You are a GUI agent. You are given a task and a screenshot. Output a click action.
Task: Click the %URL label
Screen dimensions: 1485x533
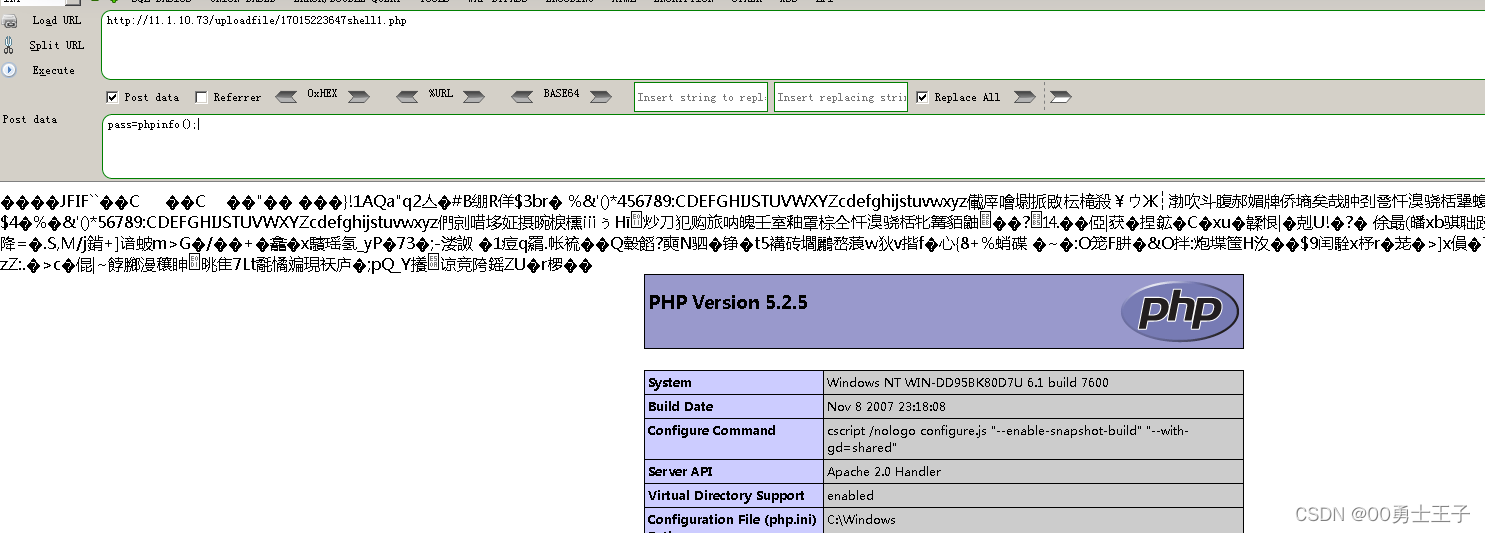[x=441, y=94]
